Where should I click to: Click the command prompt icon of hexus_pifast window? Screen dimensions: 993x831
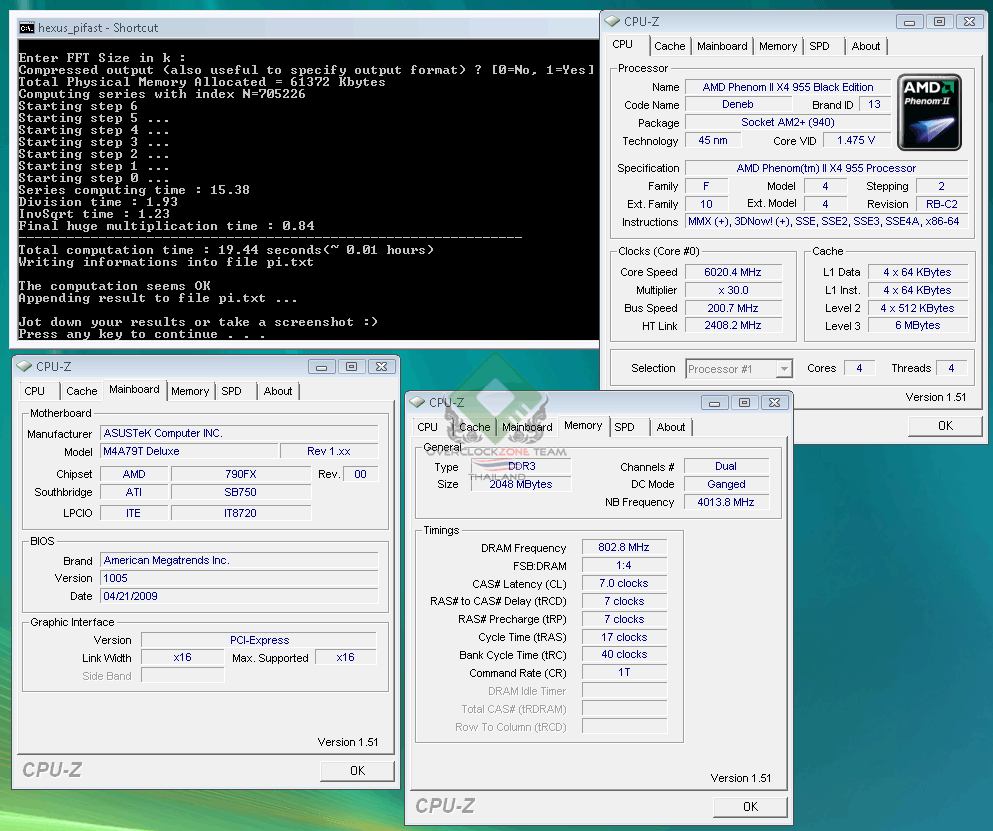pos(27,27)
